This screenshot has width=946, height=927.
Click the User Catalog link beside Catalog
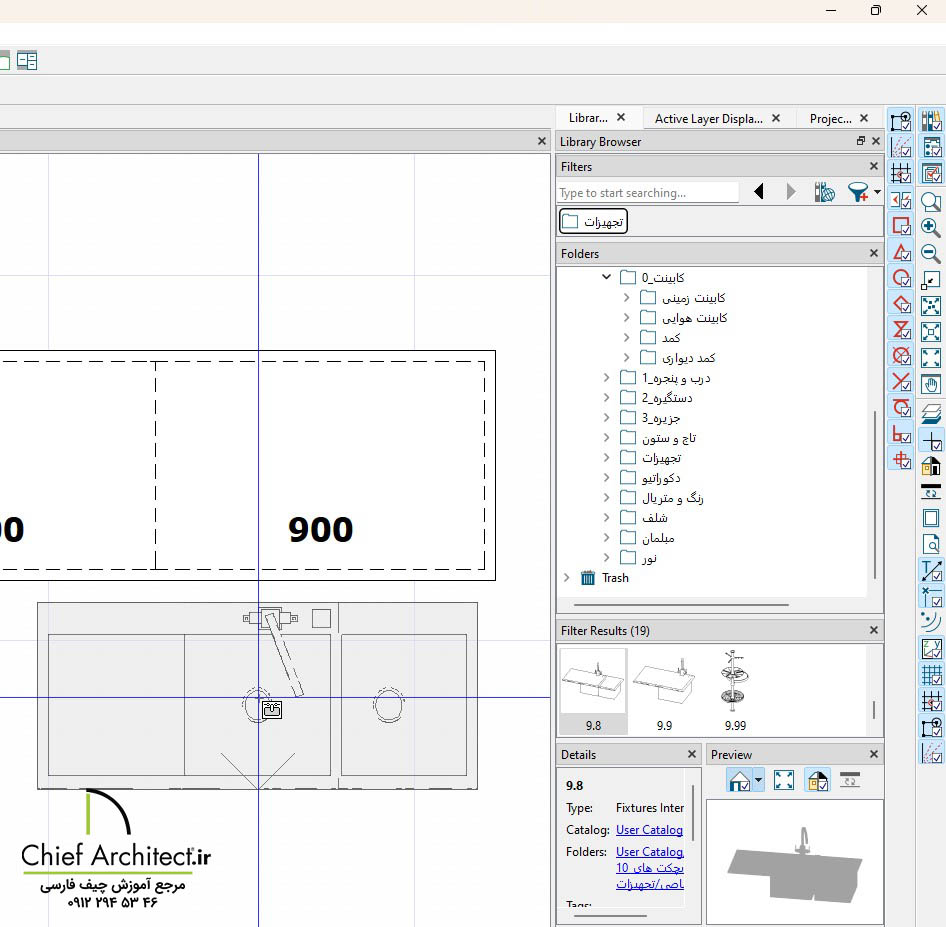pos(649,830)
